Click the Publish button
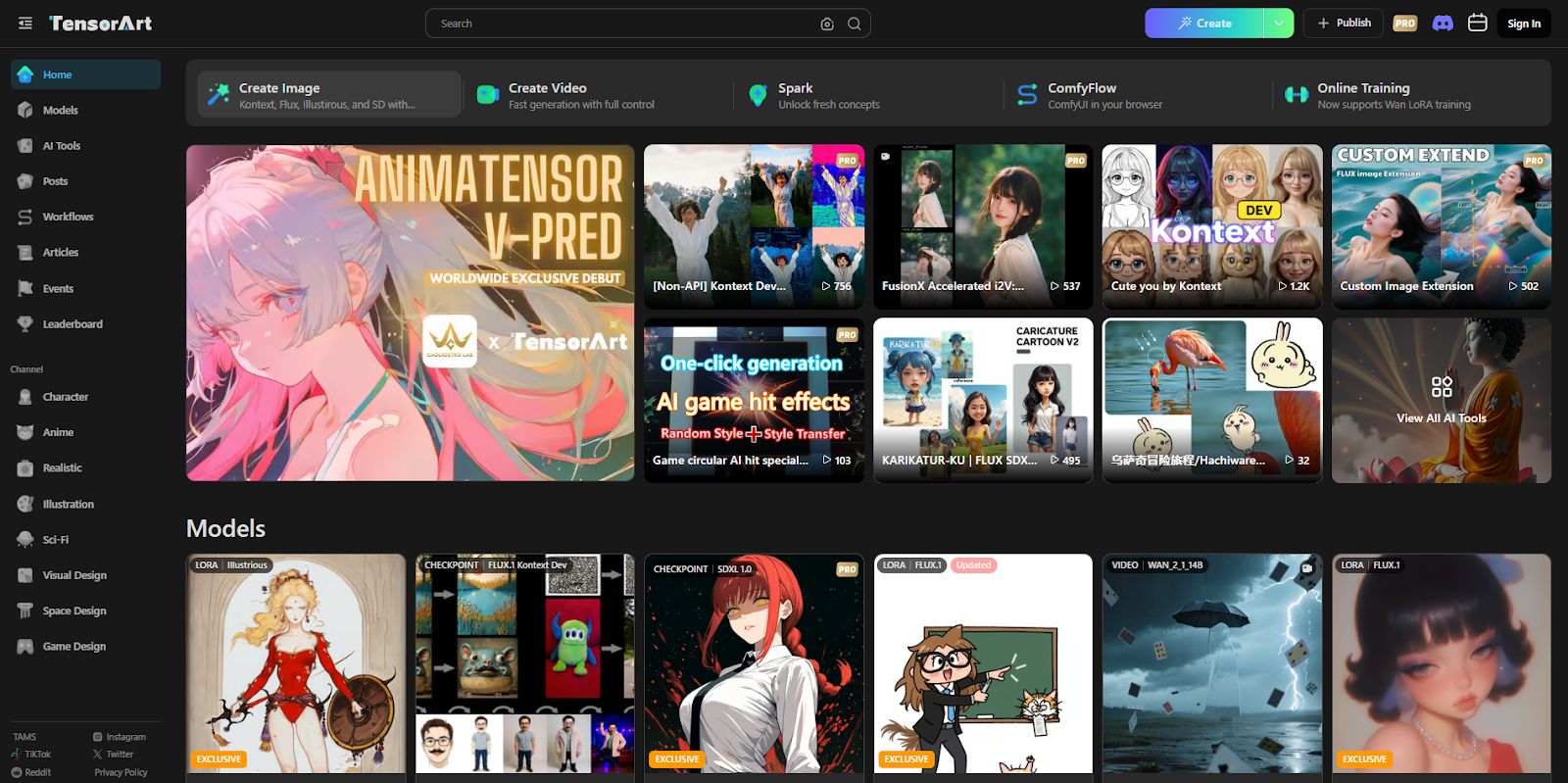 click(1344, 24)
